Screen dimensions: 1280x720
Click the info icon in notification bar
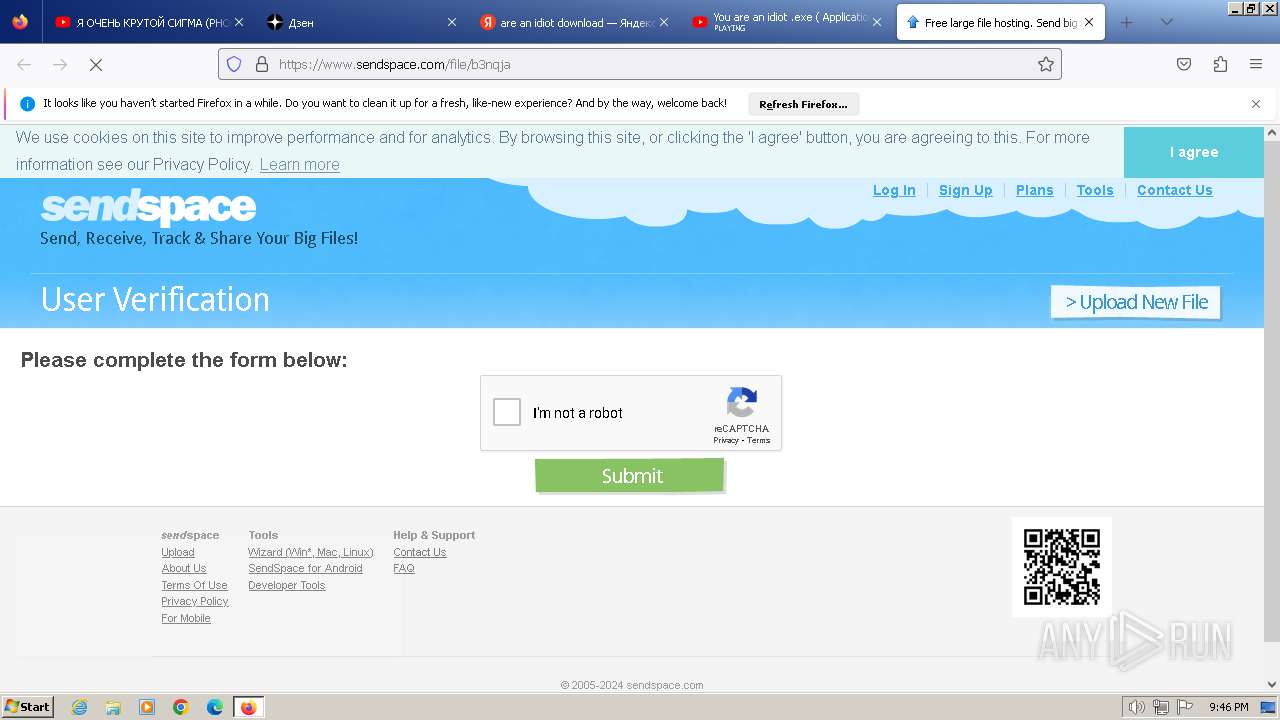27,104
